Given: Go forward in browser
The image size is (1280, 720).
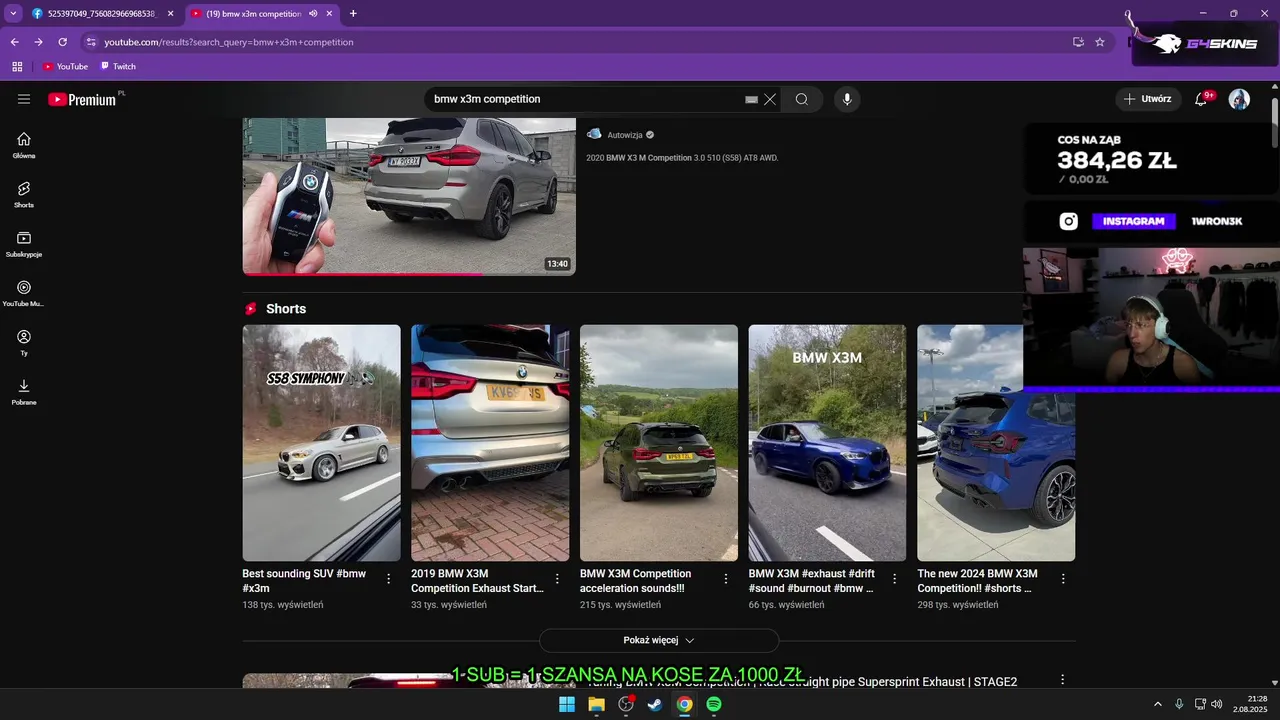Looking at the screenshot, I should click(38, 42).
